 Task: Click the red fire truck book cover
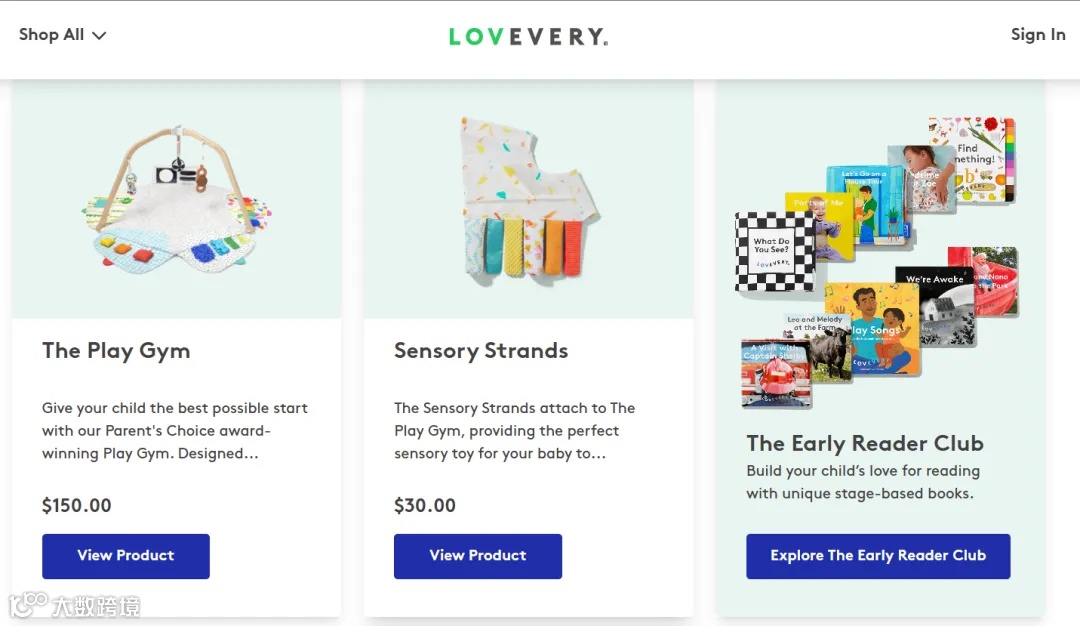click(776, 373)
